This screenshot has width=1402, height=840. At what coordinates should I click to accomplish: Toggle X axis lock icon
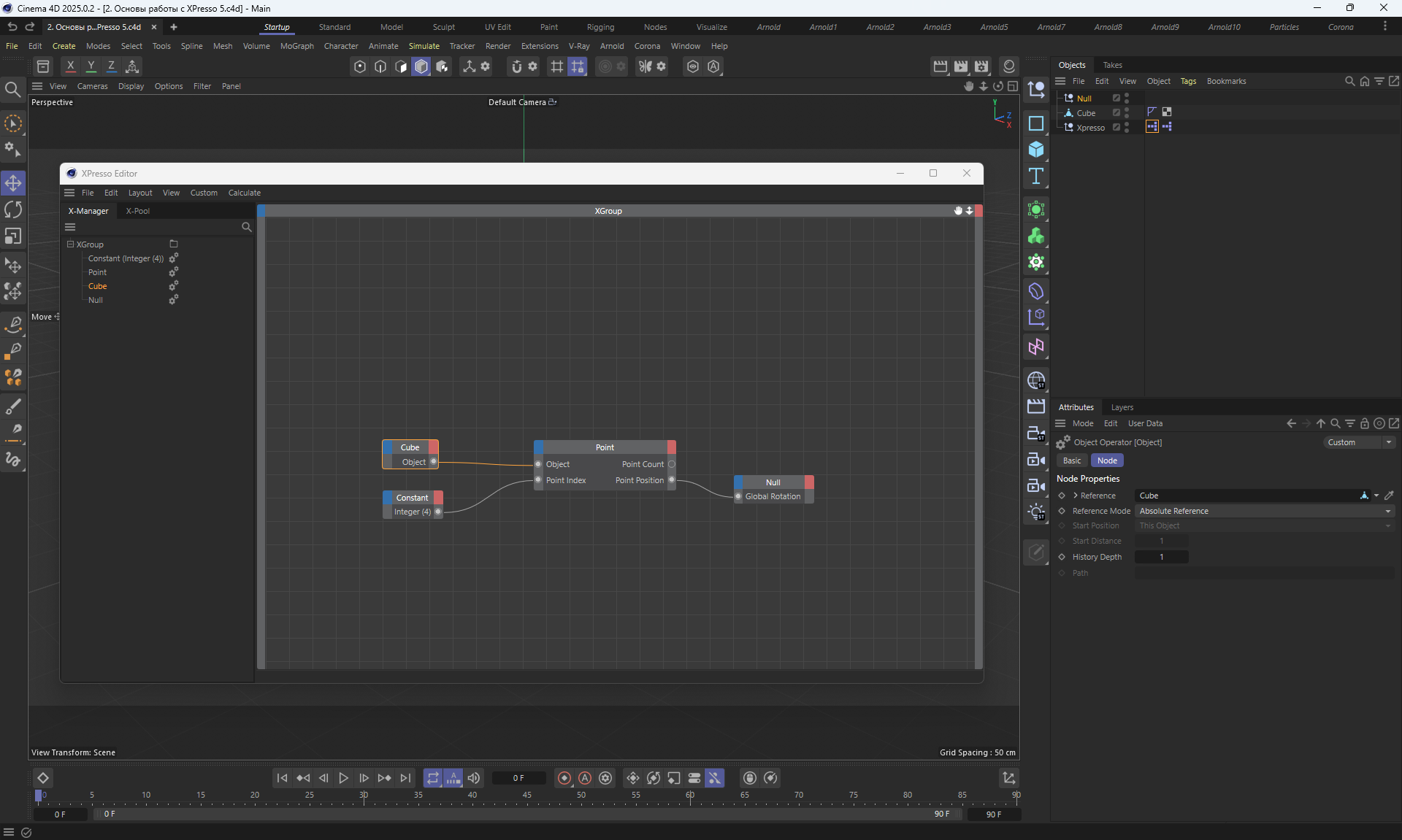tap(70, 66)
